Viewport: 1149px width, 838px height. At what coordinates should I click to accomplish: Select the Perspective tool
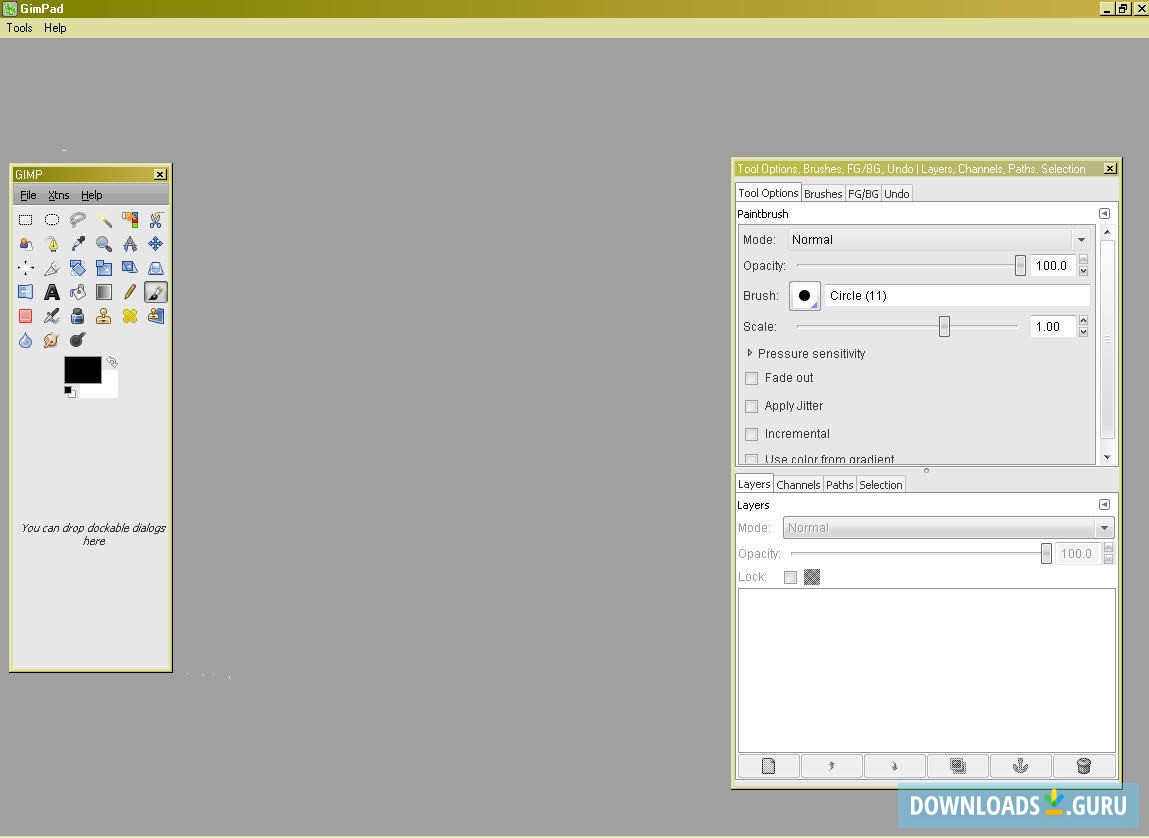156,268
